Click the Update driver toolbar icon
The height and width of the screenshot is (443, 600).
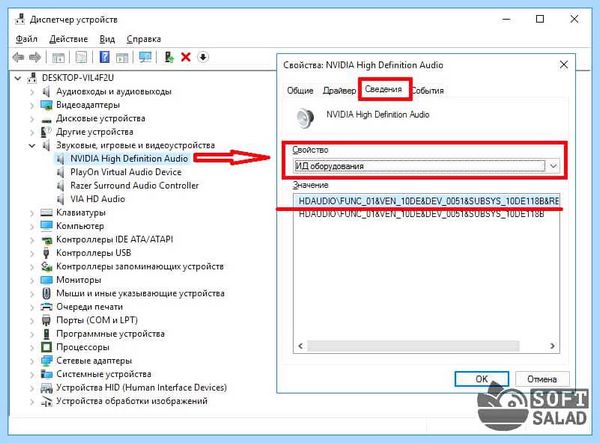[169, 57]
